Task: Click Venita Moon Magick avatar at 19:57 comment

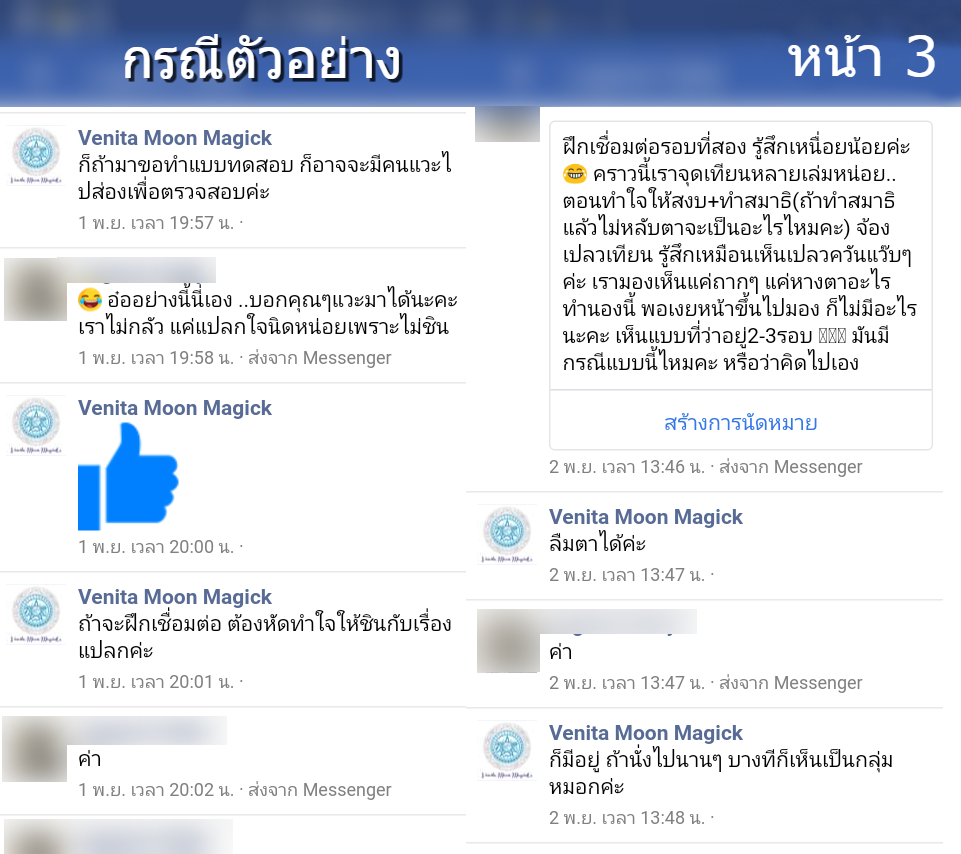Action: tap(36, 155)
